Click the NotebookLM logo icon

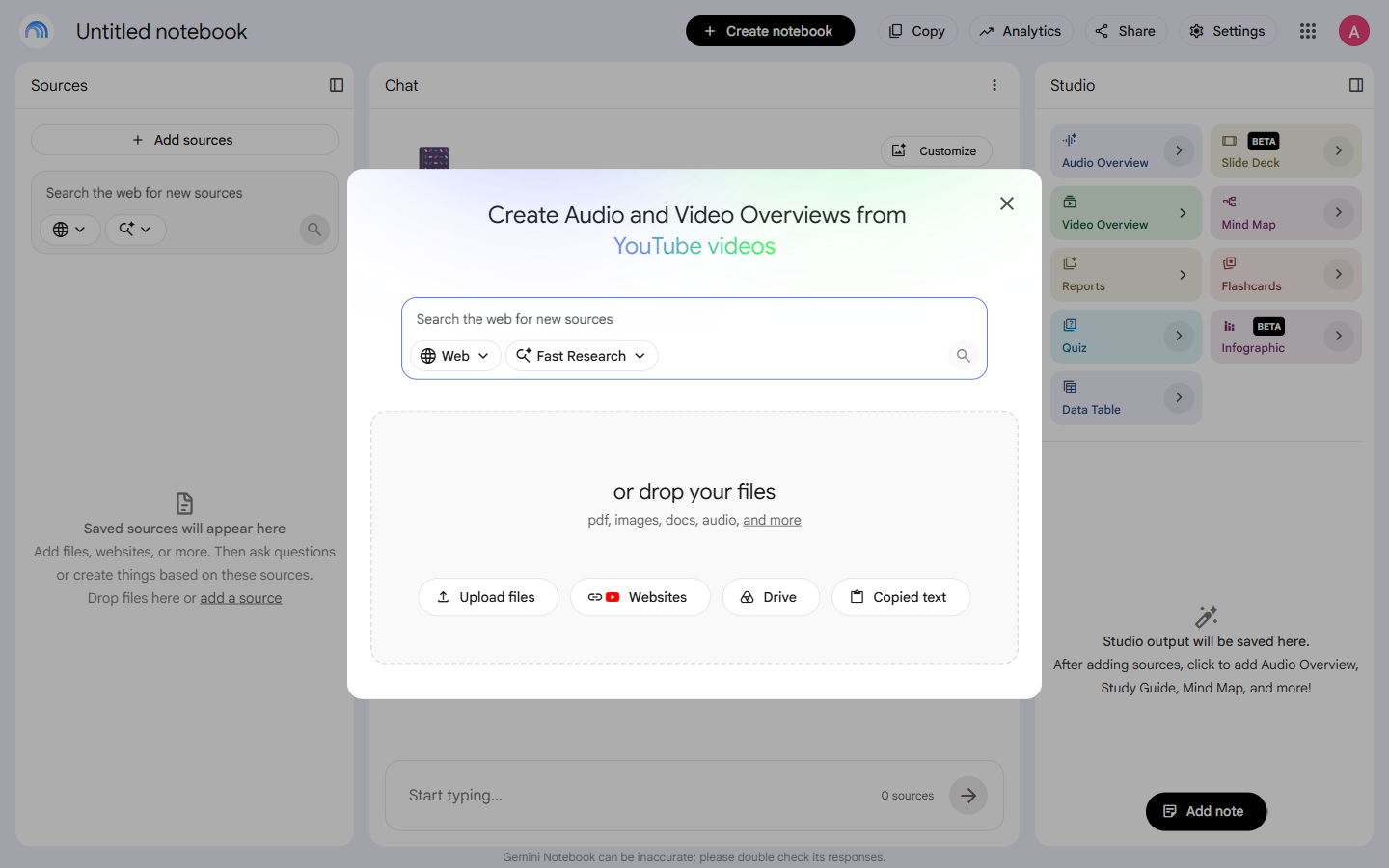(x=37, y=31)
